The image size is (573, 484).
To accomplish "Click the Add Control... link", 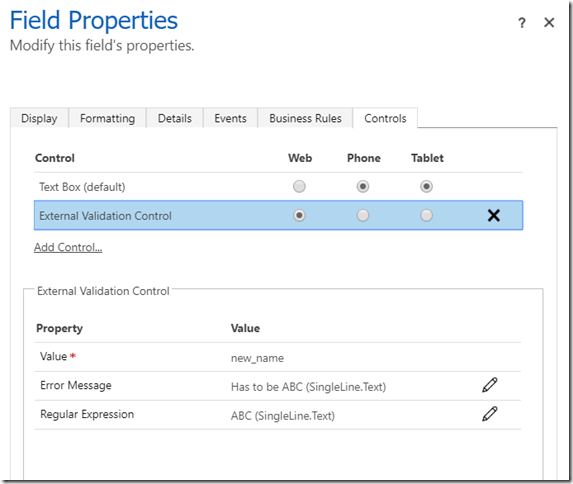I will 68,247.
